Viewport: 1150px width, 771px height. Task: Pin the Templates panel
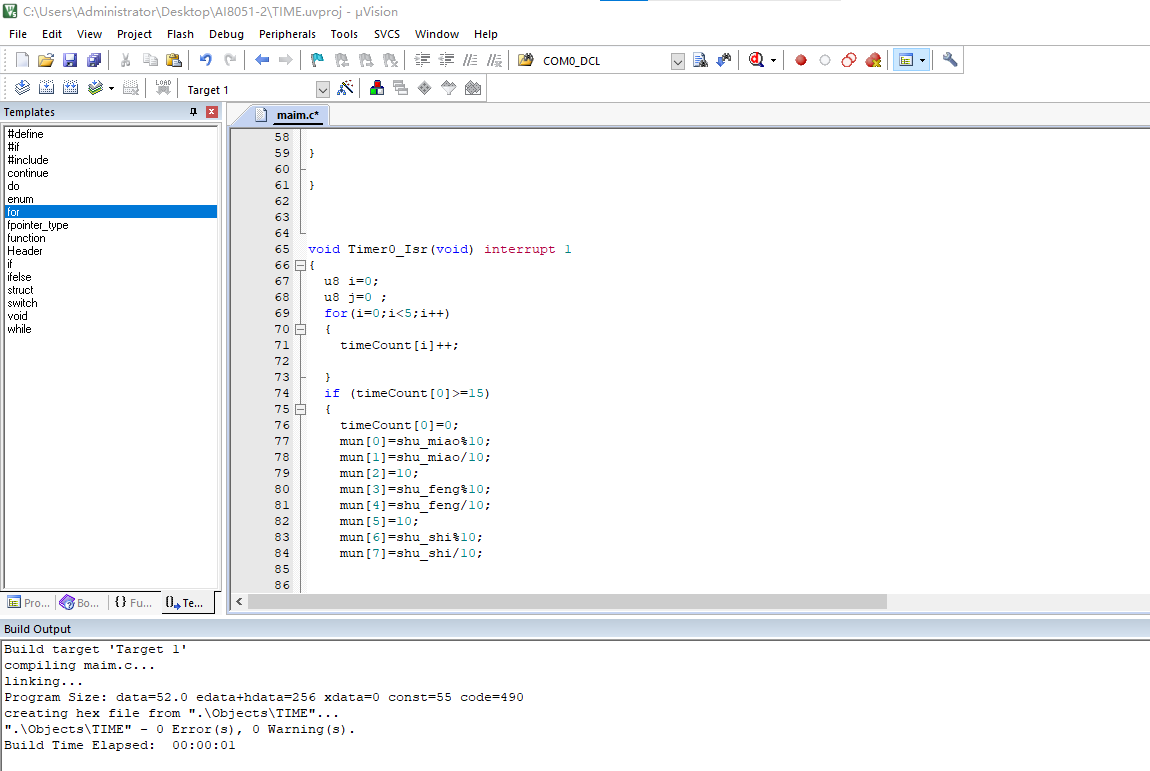pyautogui.click(x=194, y=112)
